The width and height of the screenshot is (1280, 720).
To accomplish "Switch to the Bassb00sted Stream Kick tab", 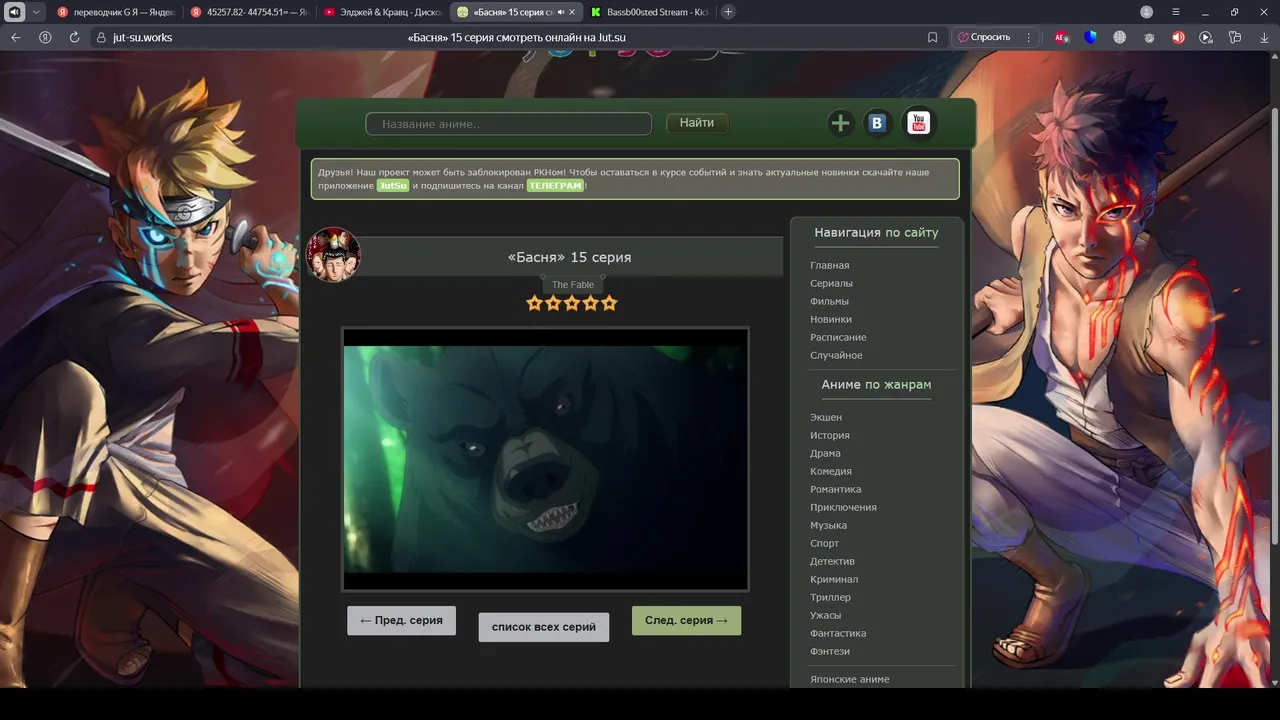I will point(649,12).
